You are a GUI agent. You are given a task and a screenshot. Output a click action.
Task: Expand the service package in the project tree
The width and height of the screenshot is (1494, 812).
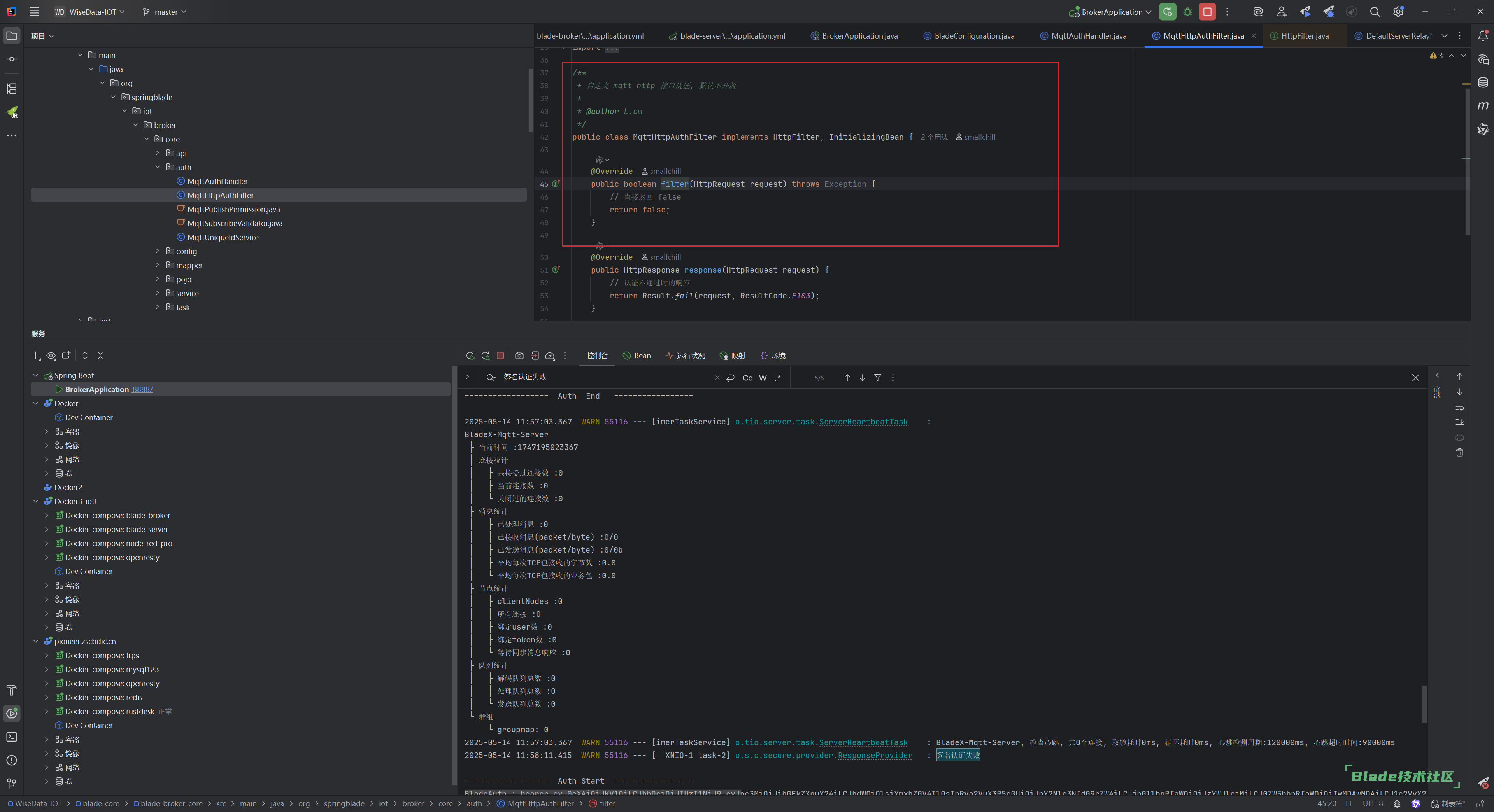pyautogui.click(x=158, y=293)
